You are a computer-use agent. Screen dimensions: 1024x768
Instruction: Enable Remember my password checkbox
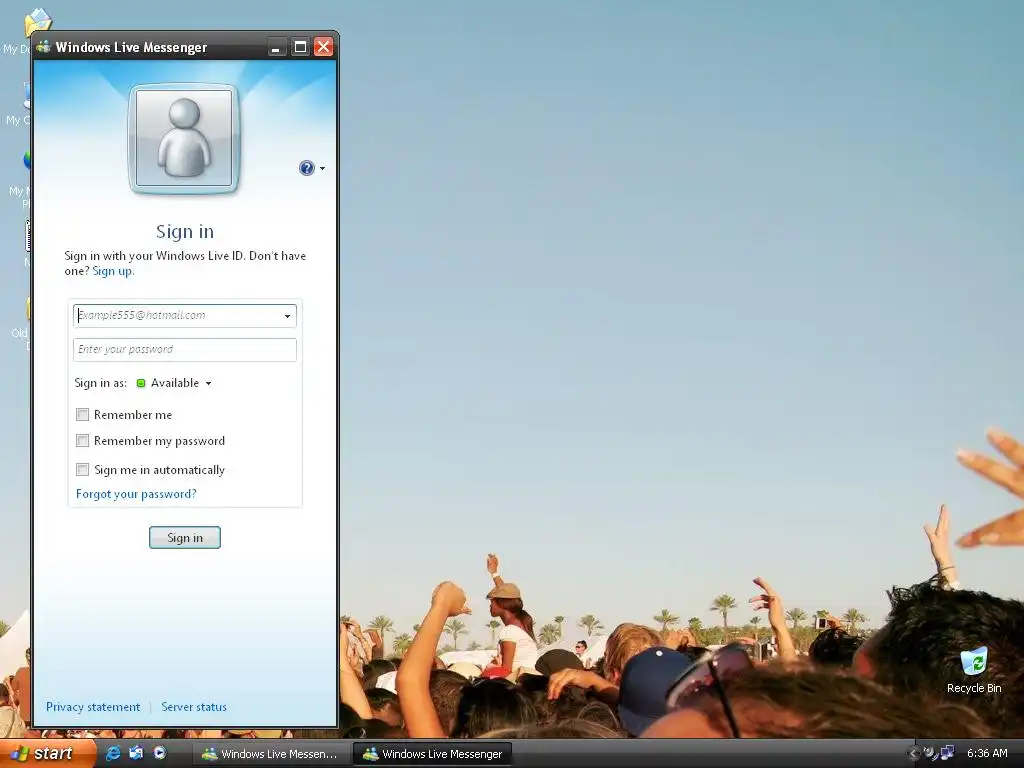click(82, 441)
